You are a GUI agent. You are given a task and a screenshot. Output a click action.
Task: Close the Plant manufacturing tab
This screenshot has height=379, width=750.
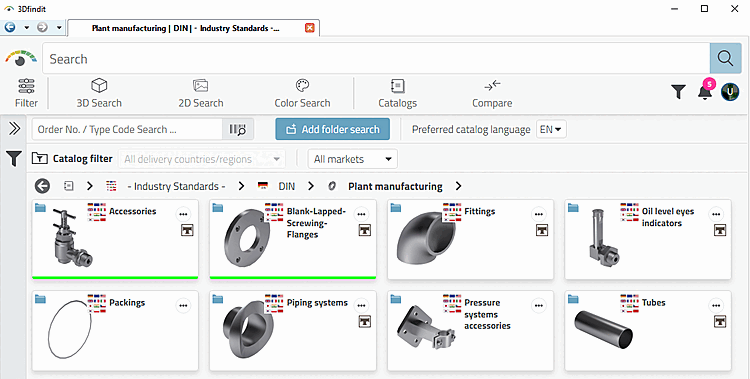310,28
